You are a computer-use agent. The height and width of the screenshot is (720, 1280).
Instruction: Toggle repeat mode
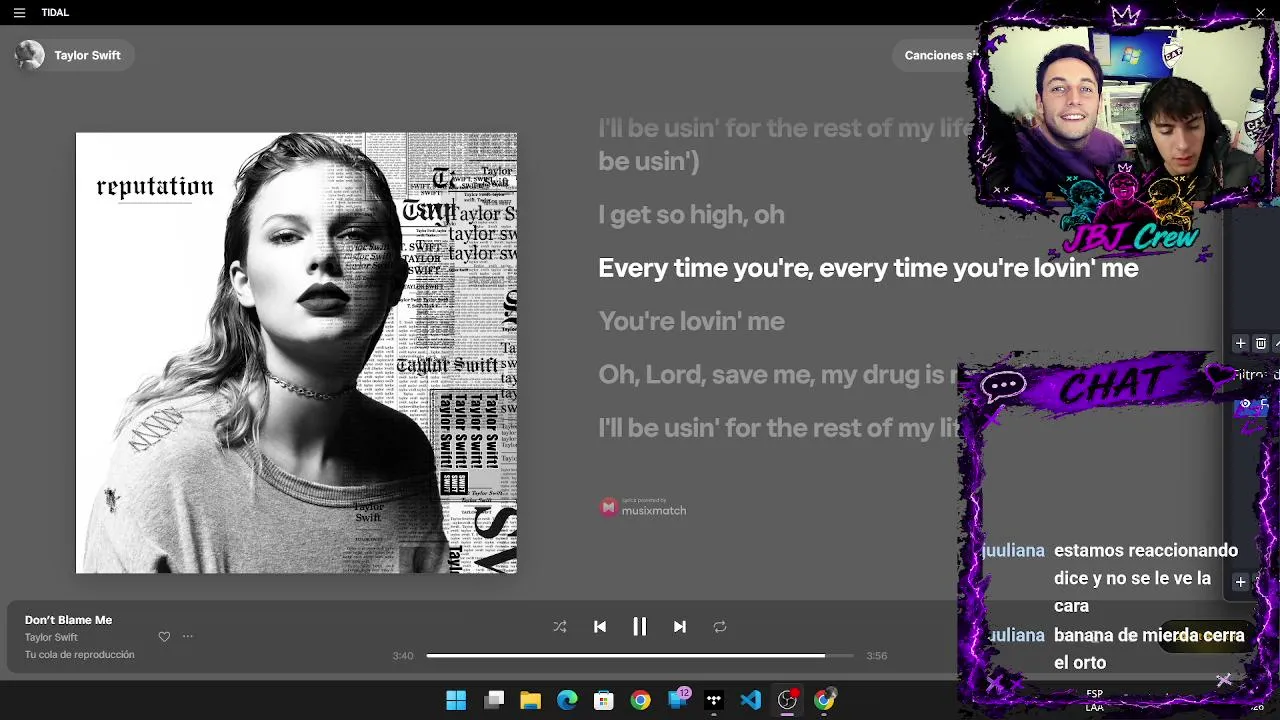[x=720, y=627]
